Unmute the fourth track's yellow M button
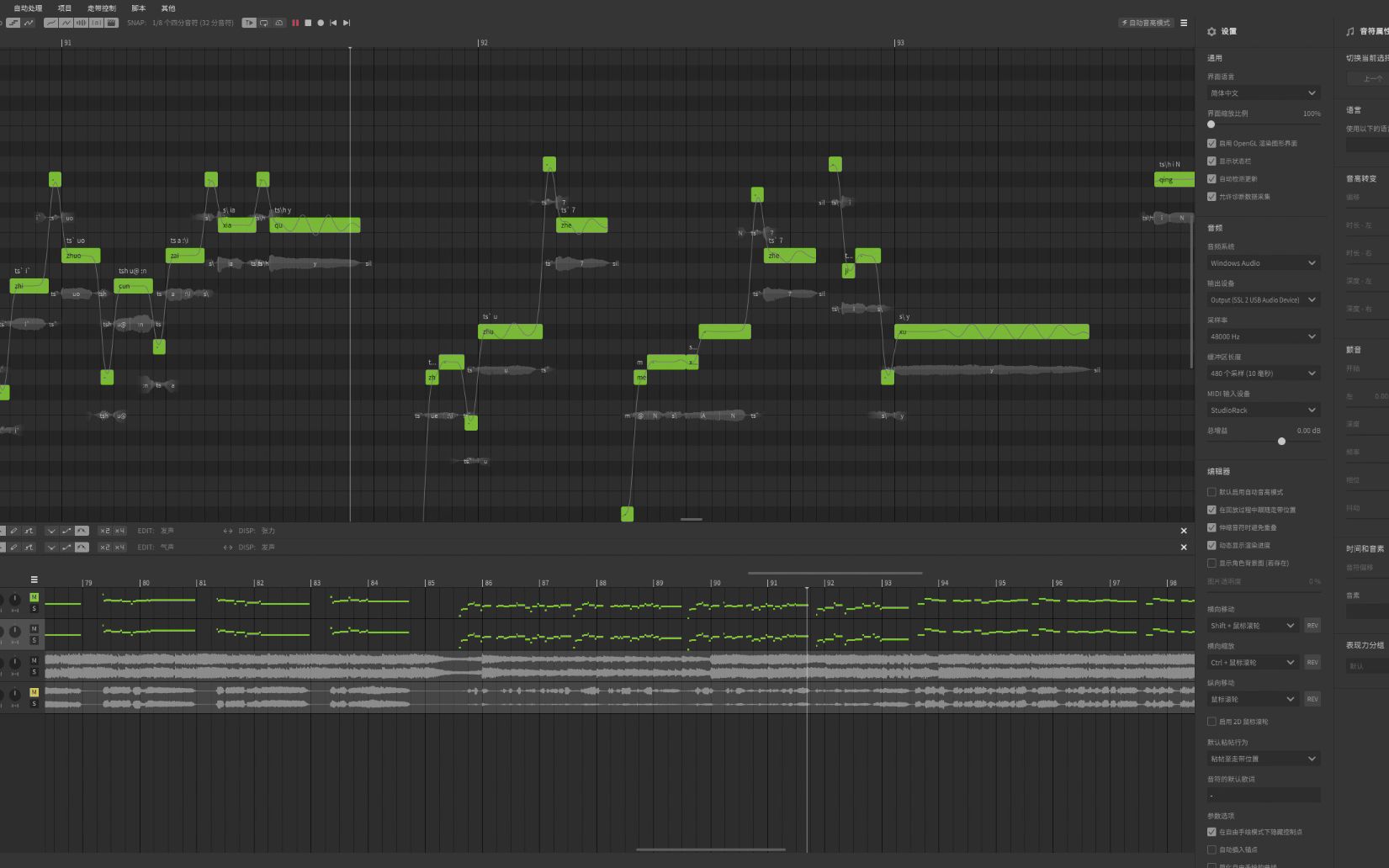The image size is (1389, 868). (x=34, y=692)
